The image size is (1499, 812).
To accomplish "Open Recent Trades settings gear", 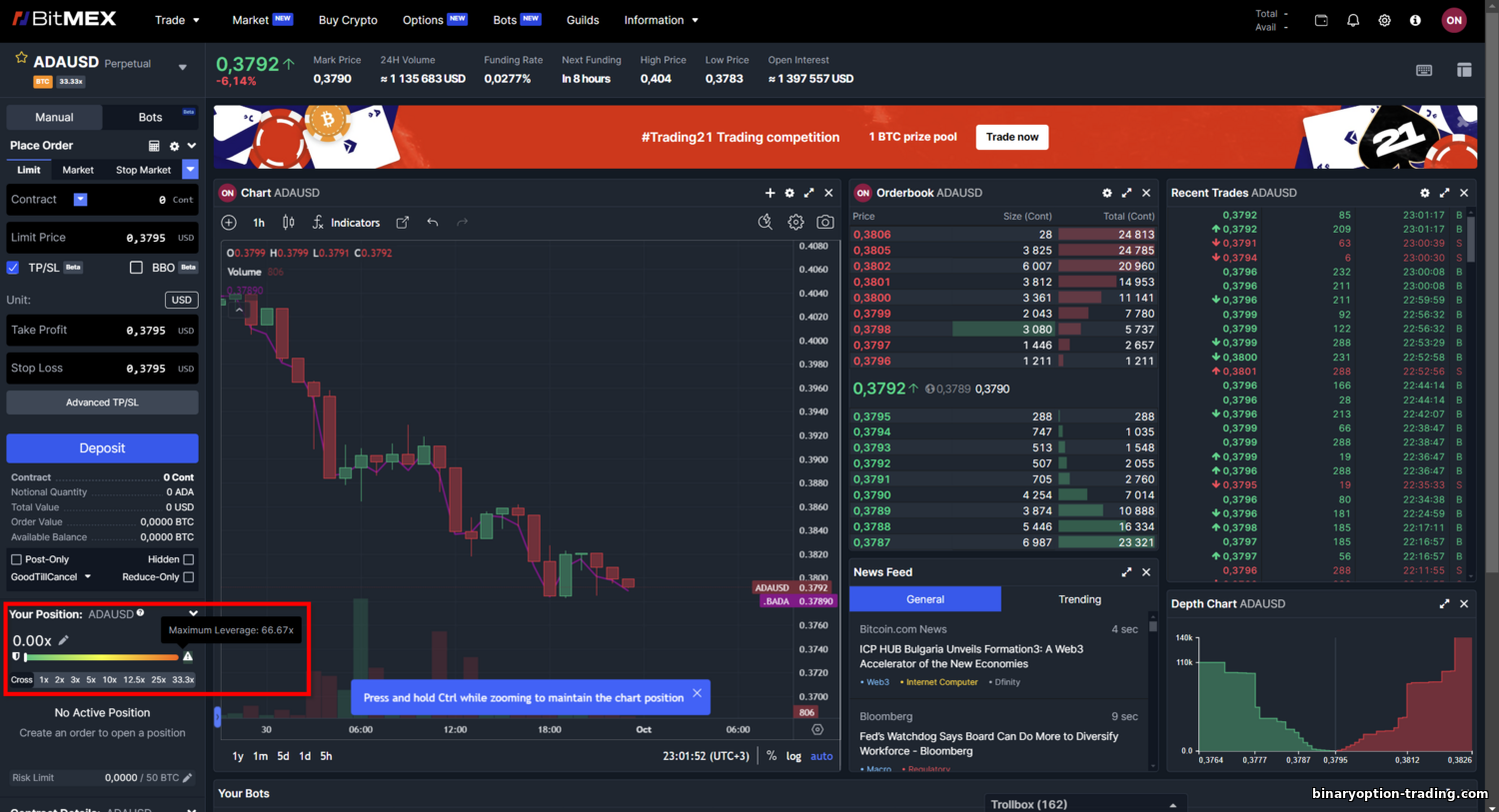I will tap(1425, 193).
